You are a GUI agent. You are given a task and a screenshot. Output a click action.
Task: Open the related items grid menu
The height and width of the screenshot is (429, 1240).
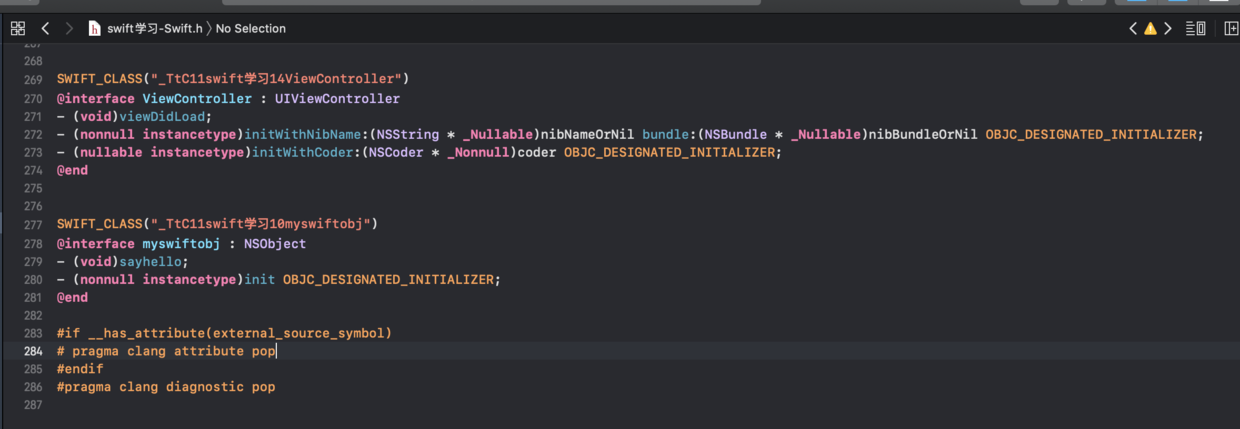click(x=17, y=28)
